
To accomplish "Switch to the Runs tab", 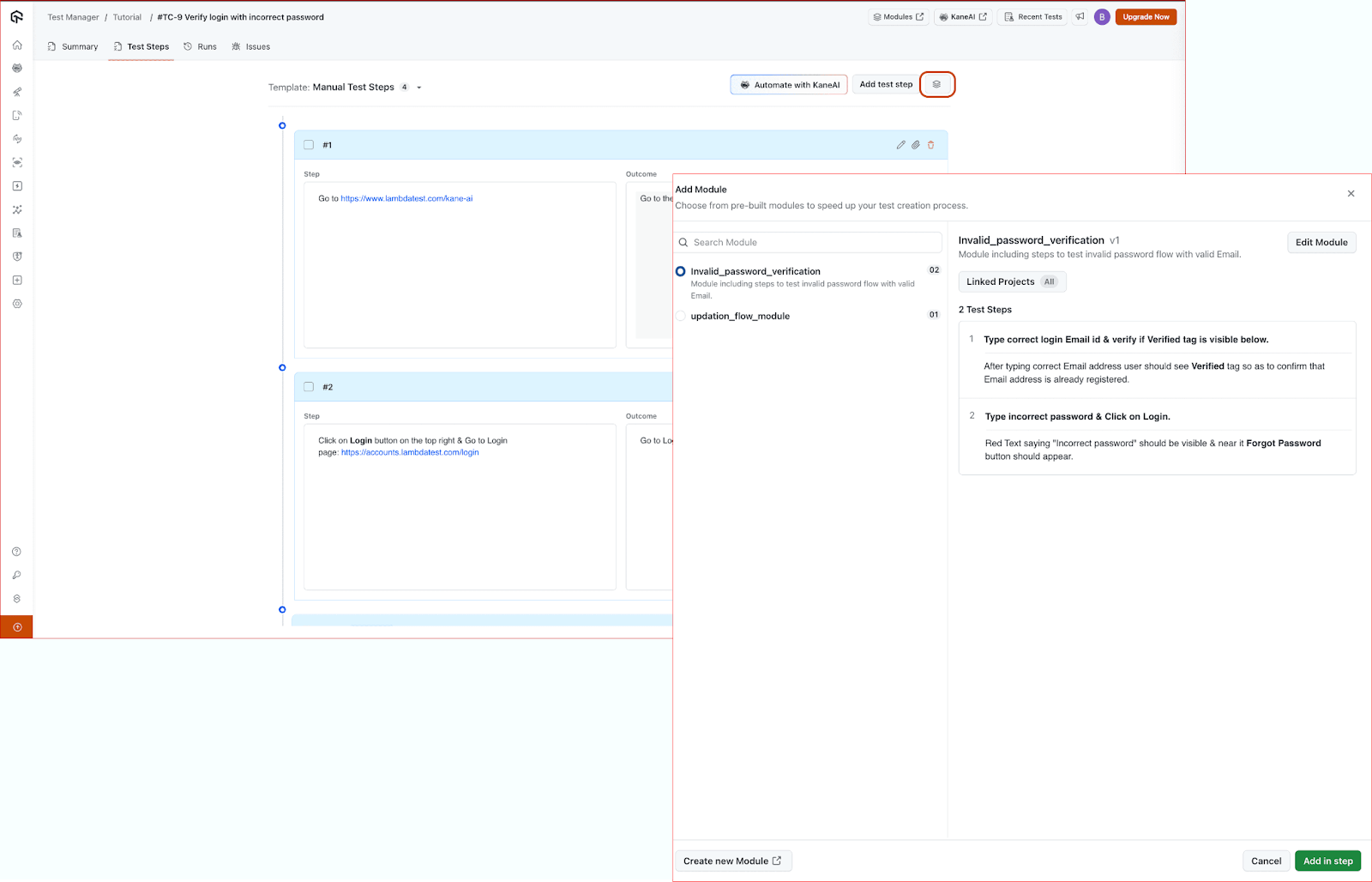I will tap(200, 46).
